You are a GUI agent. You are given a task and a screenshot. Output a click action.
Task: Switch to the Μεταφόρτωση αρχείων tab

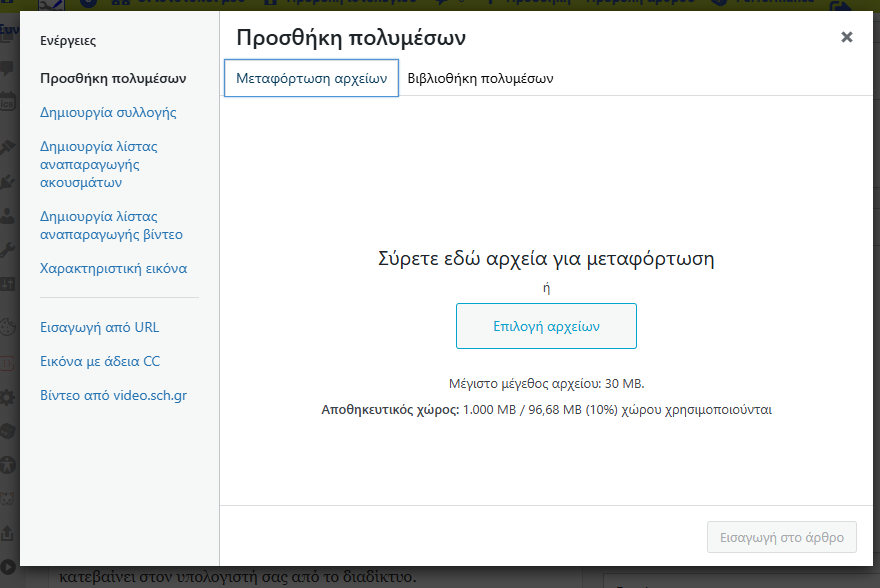pos(311,78)
